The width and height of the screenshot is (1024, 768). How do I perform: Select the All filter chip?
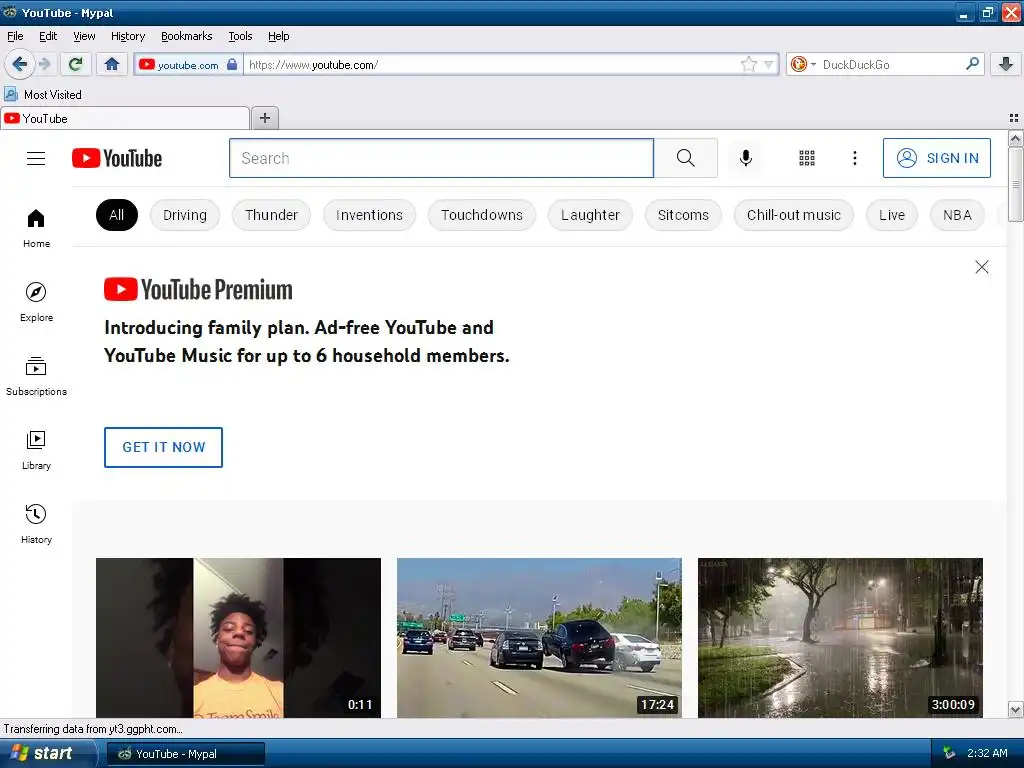[117, 215]
